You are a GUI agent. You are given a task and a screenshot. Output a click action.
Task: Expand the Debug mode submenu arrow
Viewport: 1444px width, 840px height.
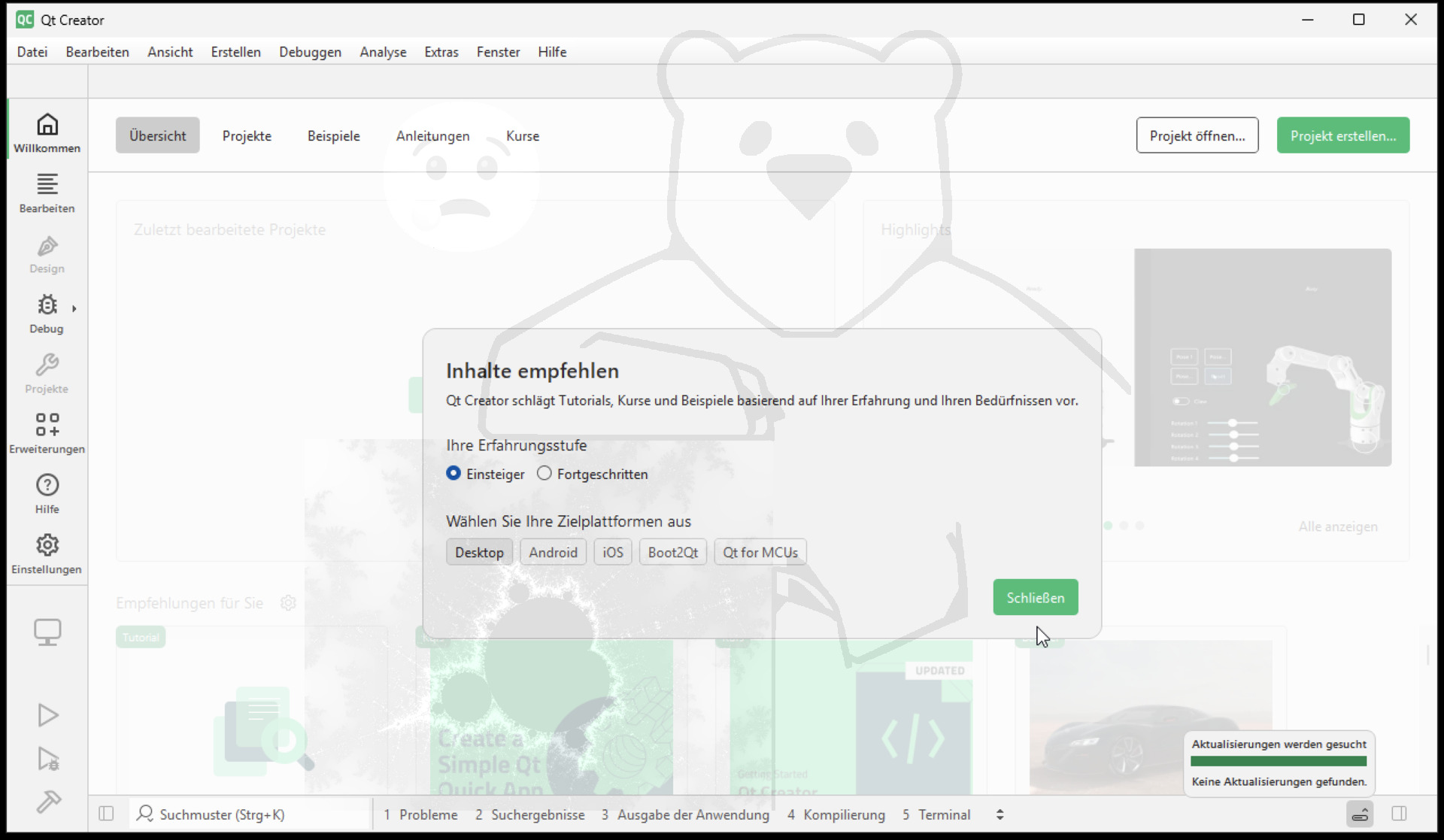[74, 308]
